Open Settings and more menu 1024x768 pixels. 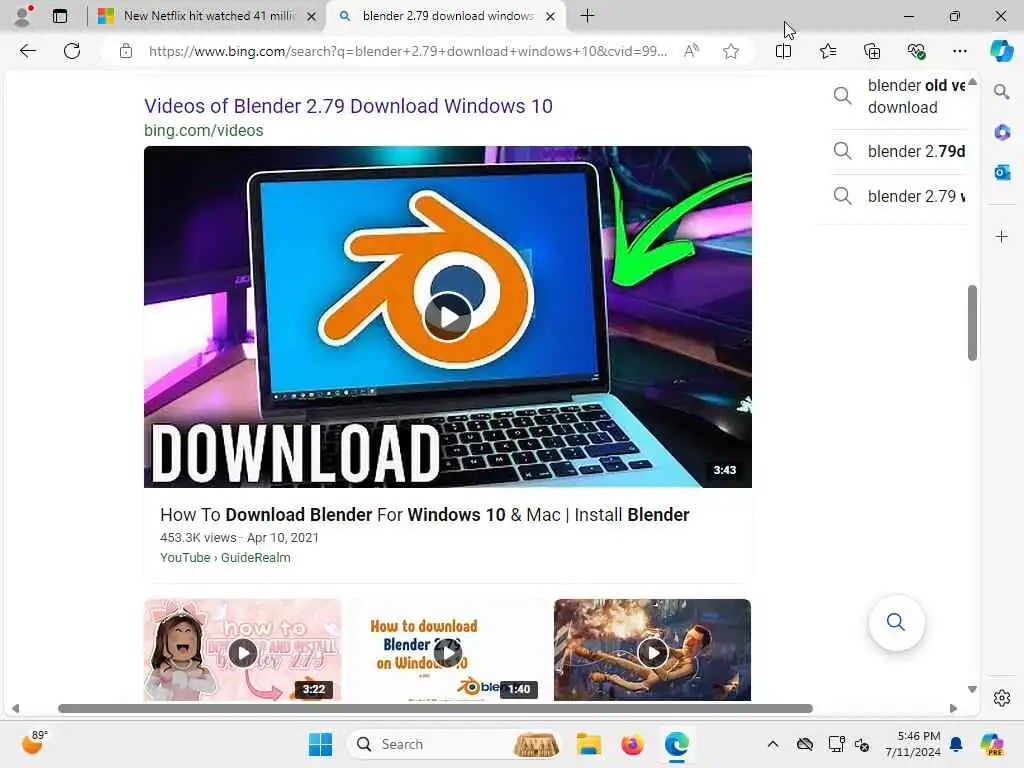[959, 51]
